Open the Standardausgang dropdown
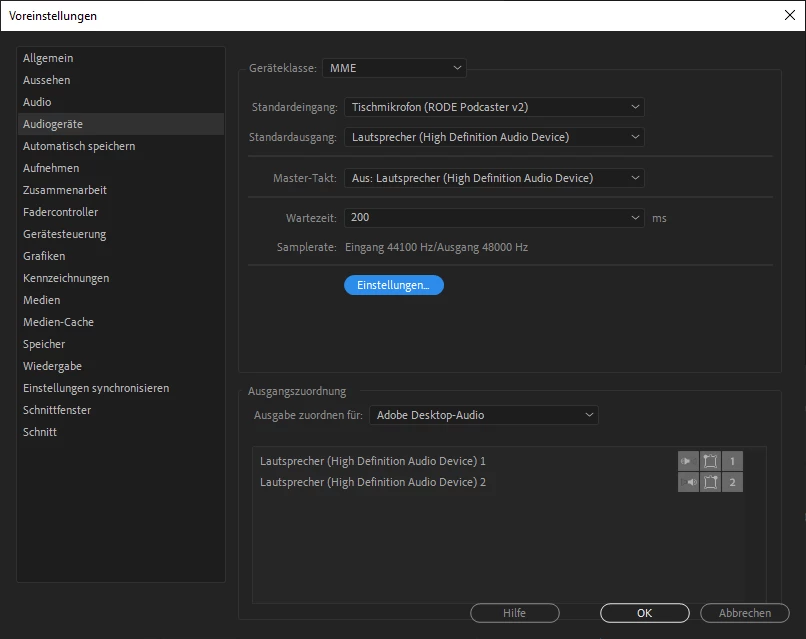Screen dimensions: 806x639 pyautogui.click(x=494, y=137)
